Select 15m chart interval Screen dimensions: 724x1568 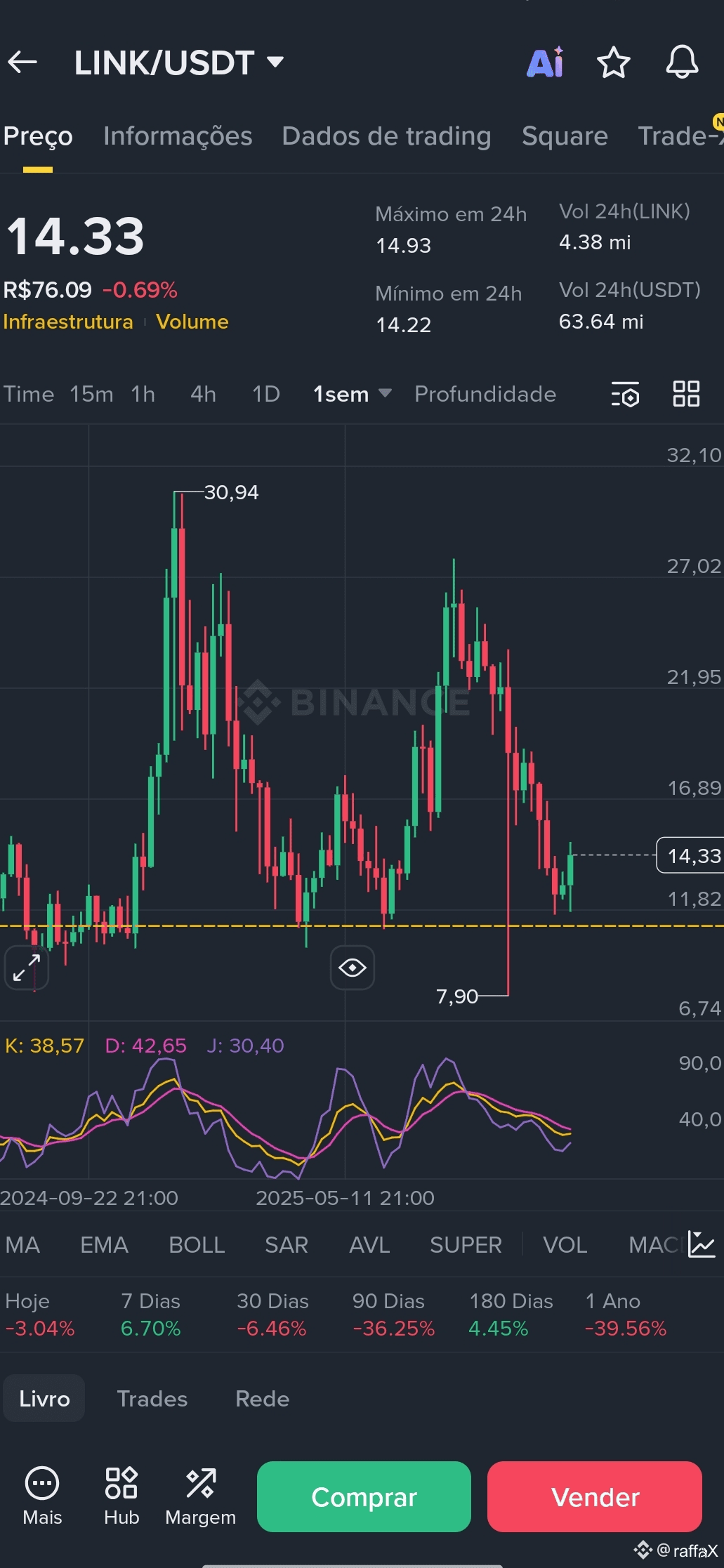(x=91, y=394)
